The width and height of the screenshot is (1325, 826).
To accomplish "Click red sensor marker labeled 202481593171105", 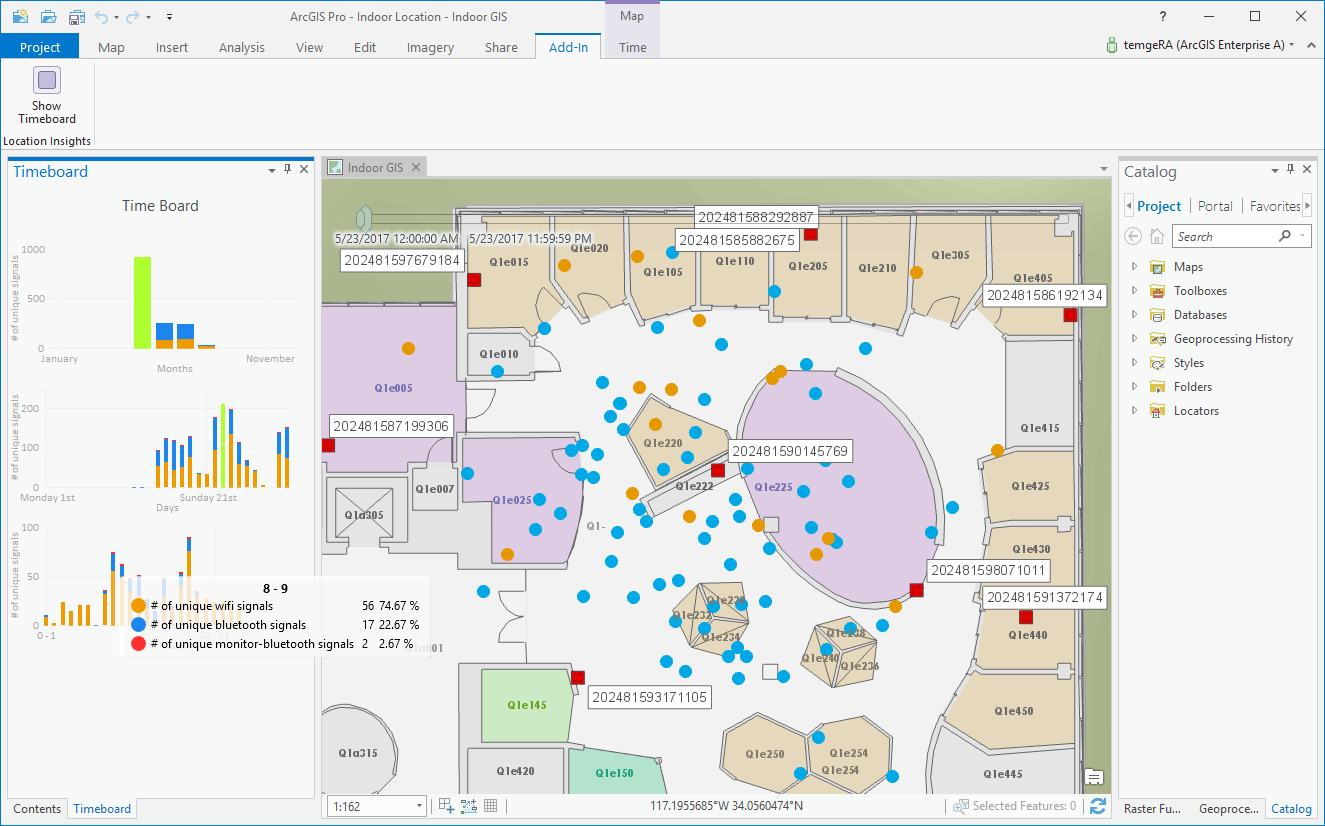I will click(x=577, y=677).
